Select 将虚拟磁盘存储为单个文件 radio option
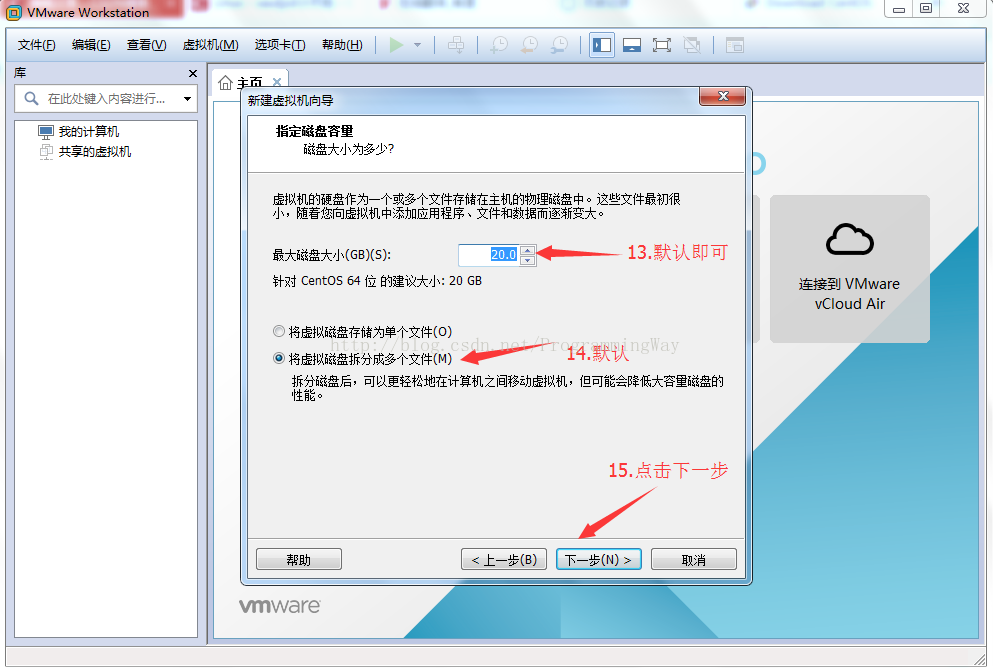The image size is (993, 668). click(x=279, y=331)
